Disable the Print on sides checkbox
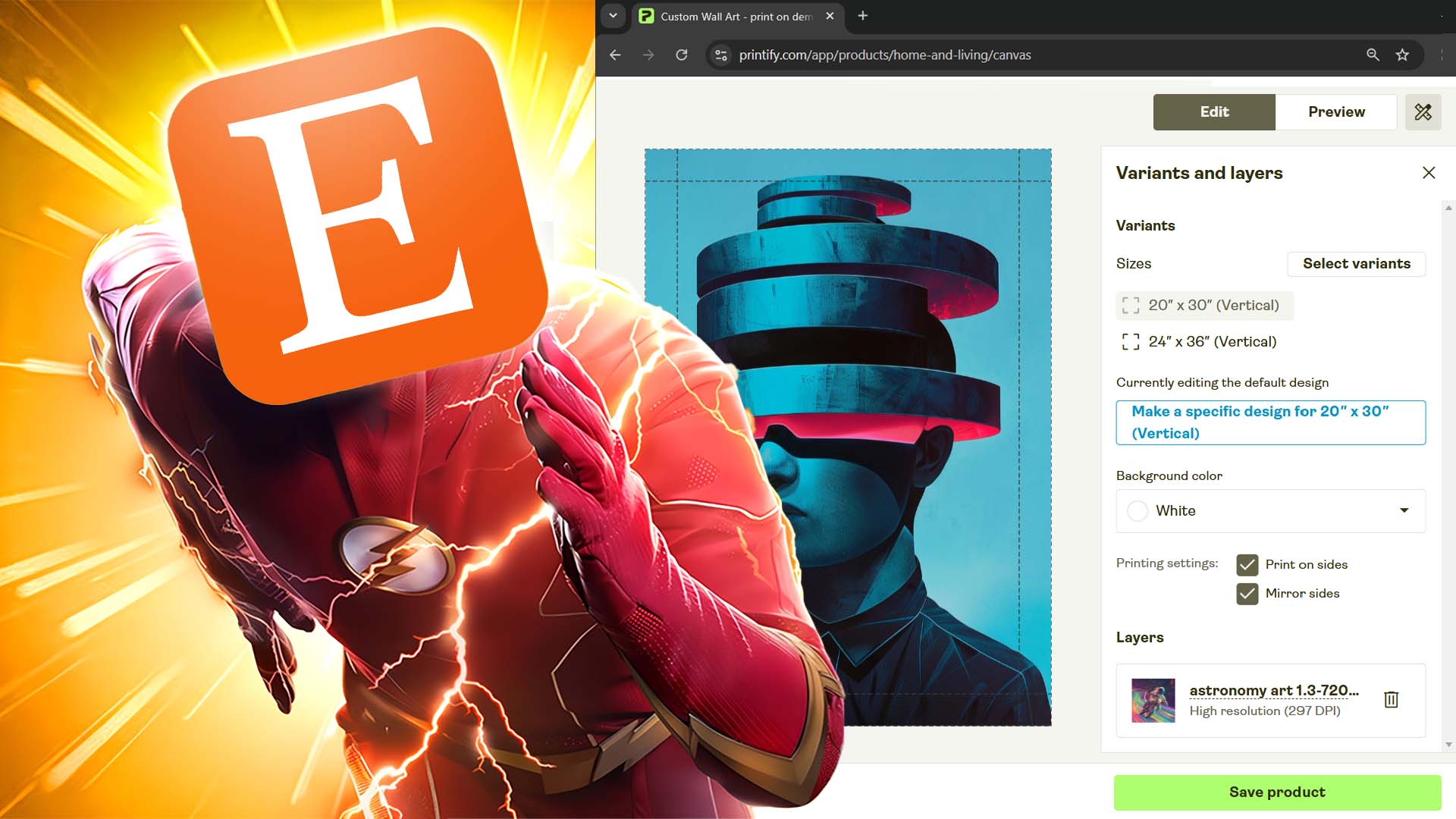Image resolution: width=1456 pixels, height=819 pixels. point(1247,565)
